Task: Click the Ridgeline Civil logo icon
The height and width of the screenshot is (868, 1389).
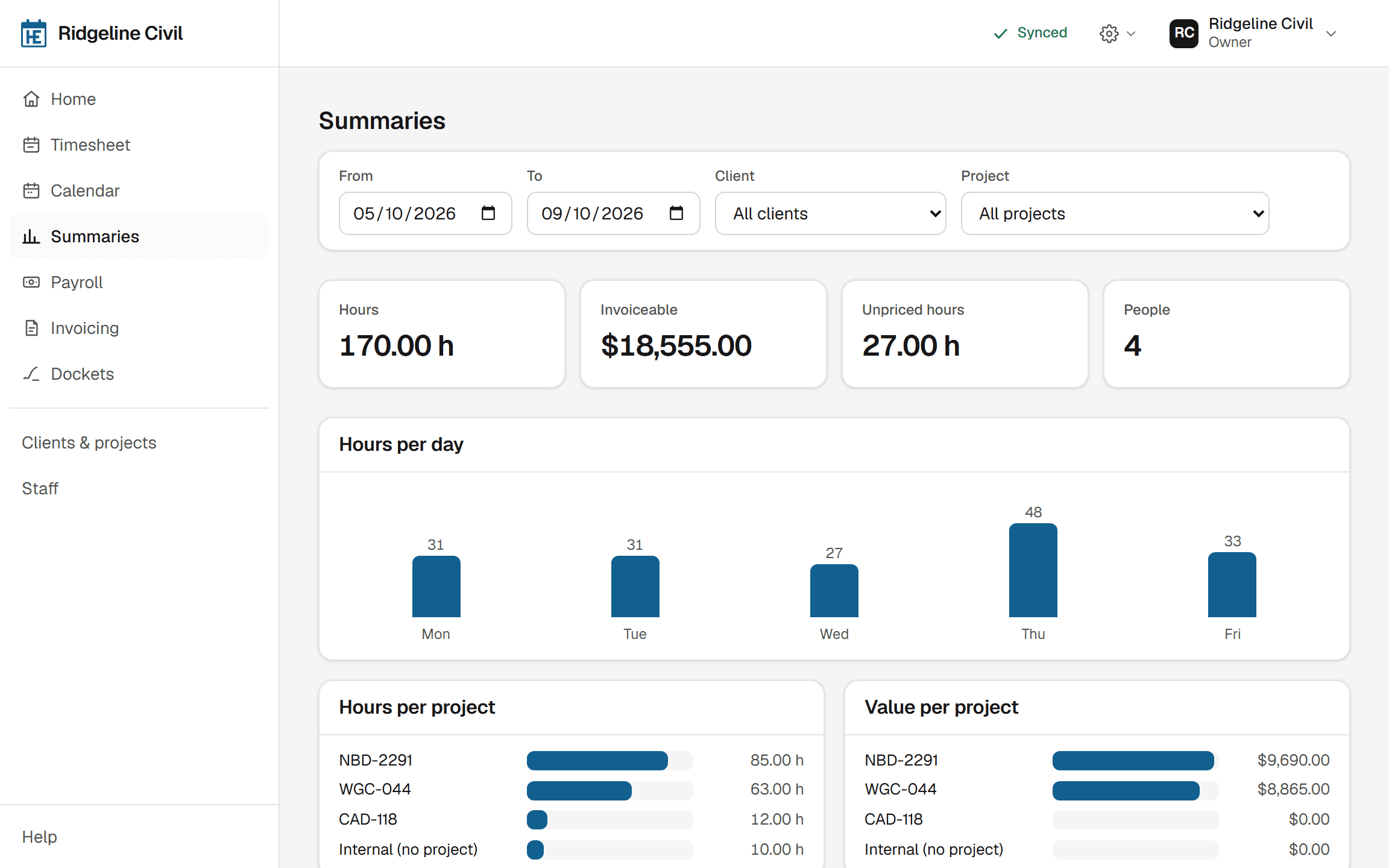Action: (x=34, y=33)
